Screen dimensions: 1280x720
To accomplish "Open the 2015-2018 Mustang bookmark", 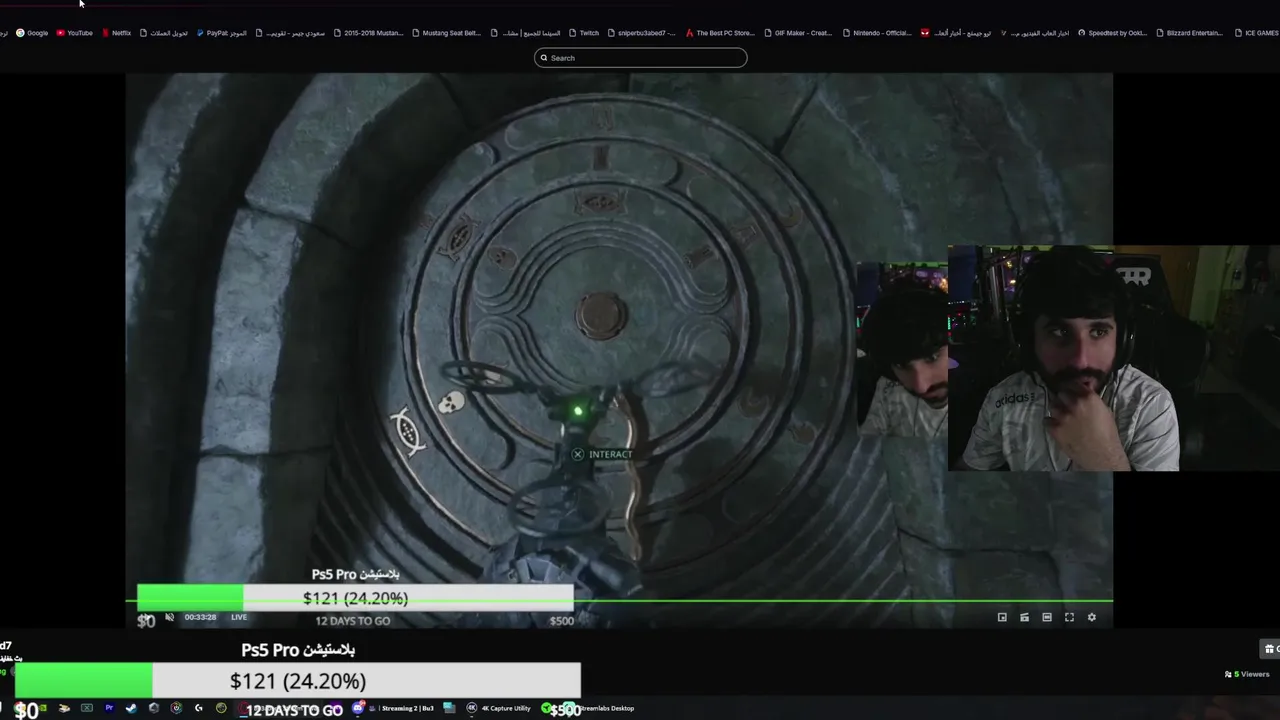I will [x=368, y=33].
